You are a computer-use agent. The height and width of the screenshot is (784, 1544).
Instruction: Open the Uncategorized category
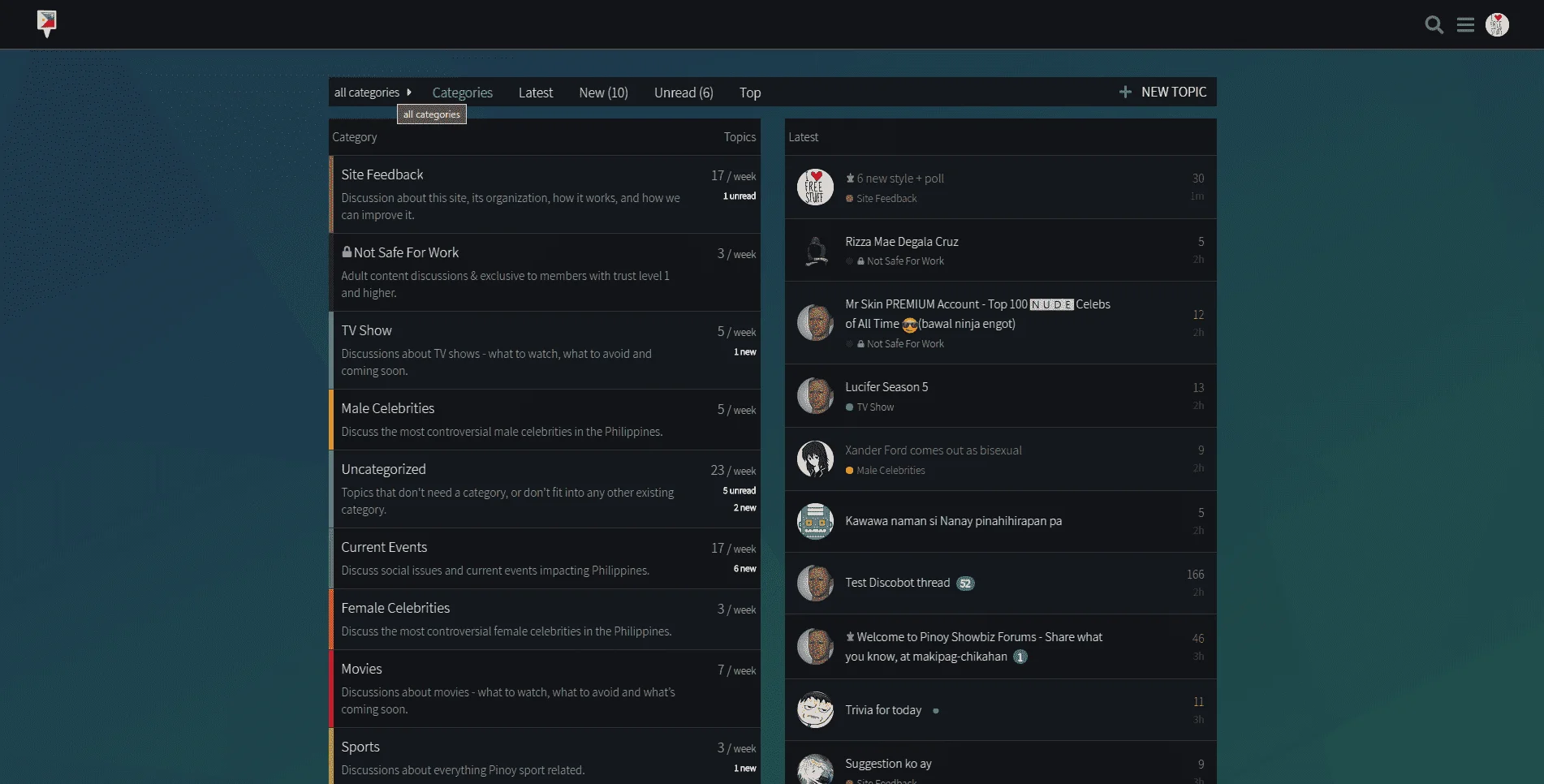tap(383, 469)
